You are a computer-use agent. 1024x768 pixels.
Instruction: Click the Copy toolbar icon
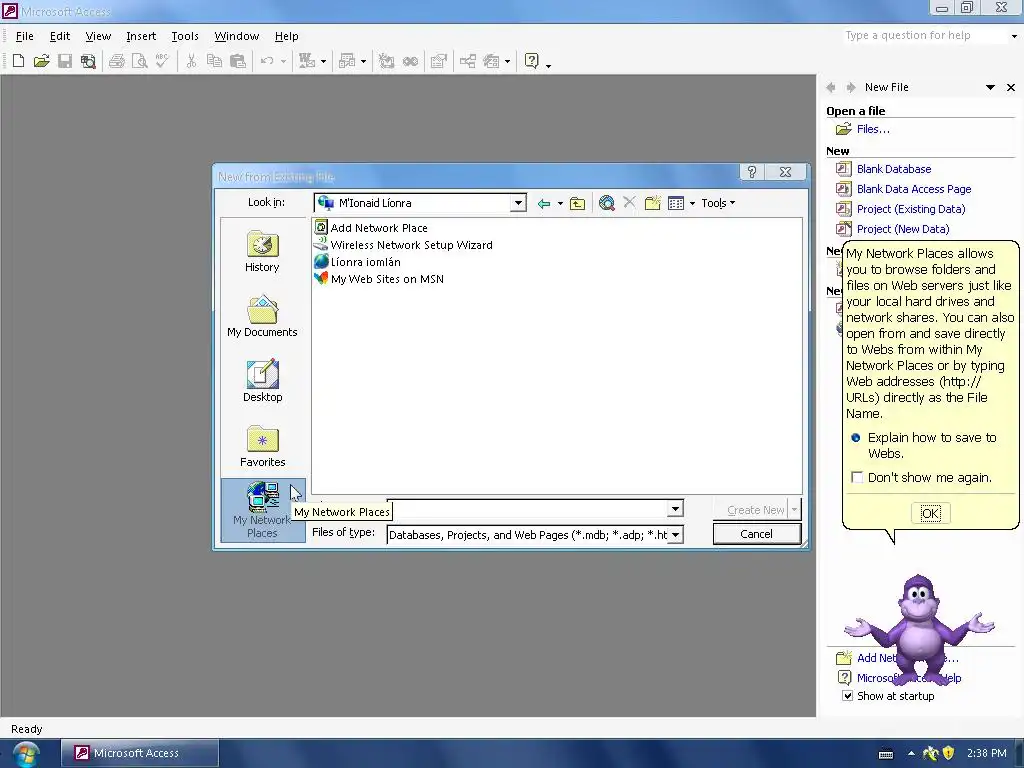click(214, 61)
